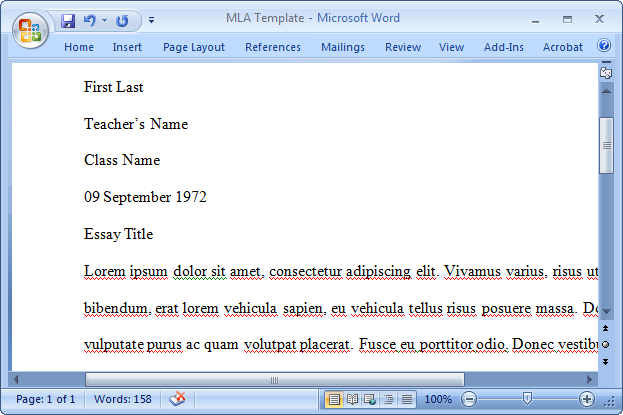Click the vertical scrollbar thumb
This screenshot has width=623, height=415.
606,145
